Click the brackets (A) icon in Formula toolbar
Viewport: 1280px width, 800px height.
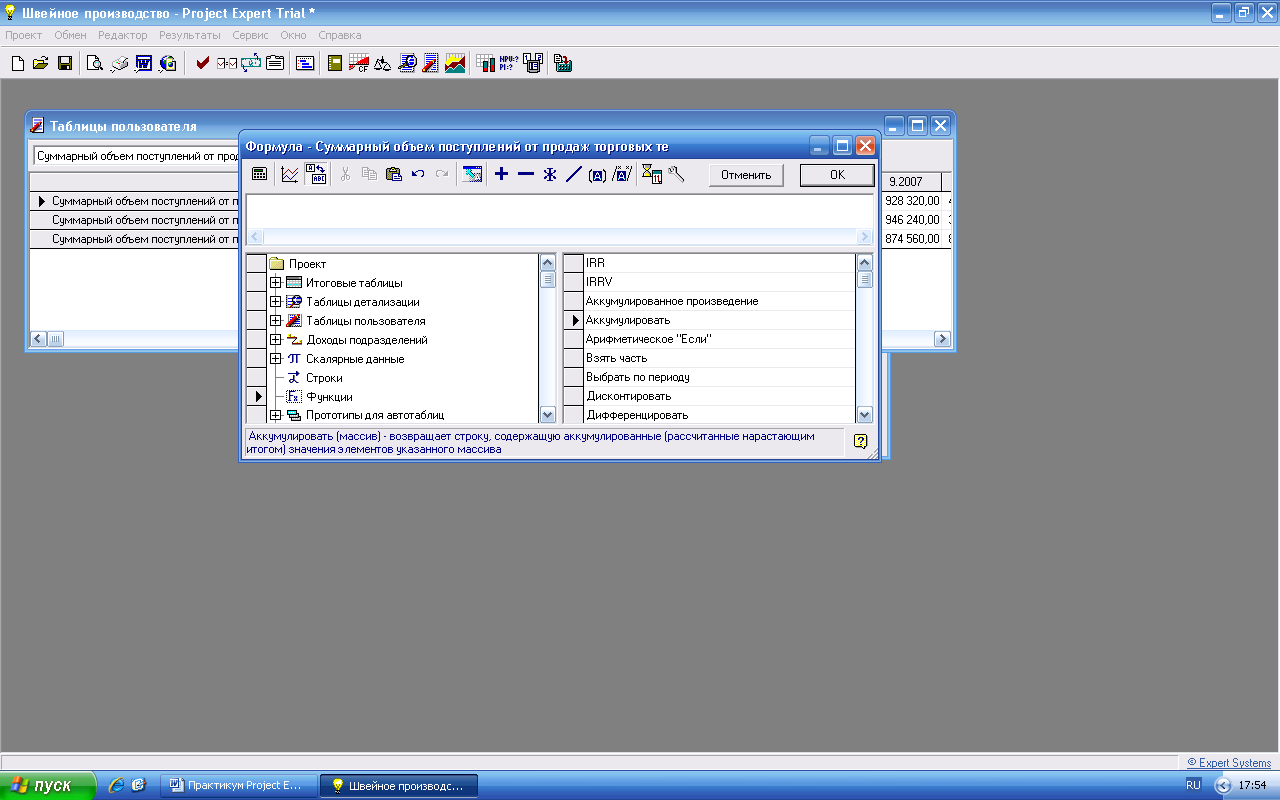pyautogui.click(x=597, y=174)
